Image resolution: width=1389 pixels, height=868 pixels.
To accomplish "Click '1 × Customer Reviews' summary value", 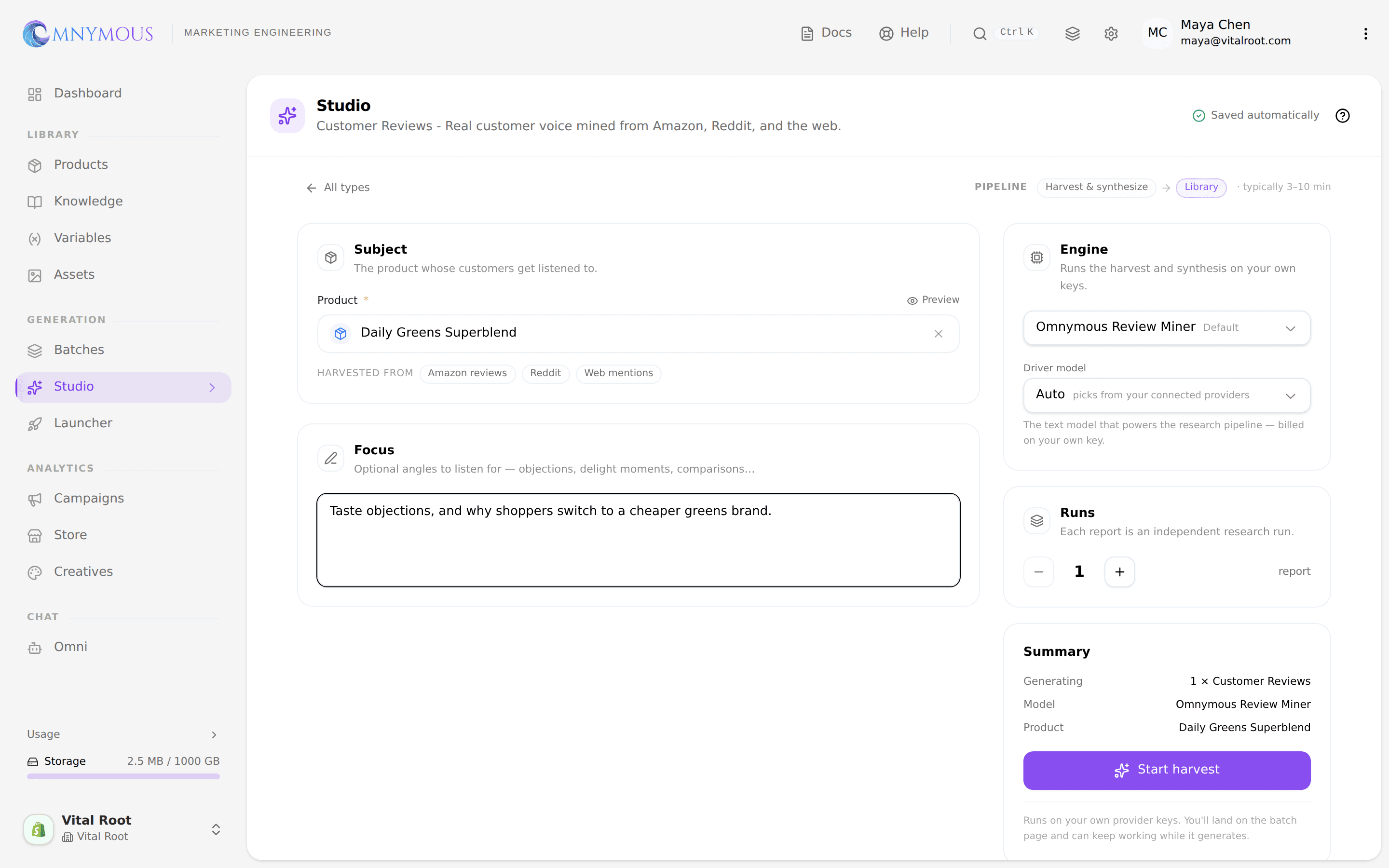I will pos(1250,681).
